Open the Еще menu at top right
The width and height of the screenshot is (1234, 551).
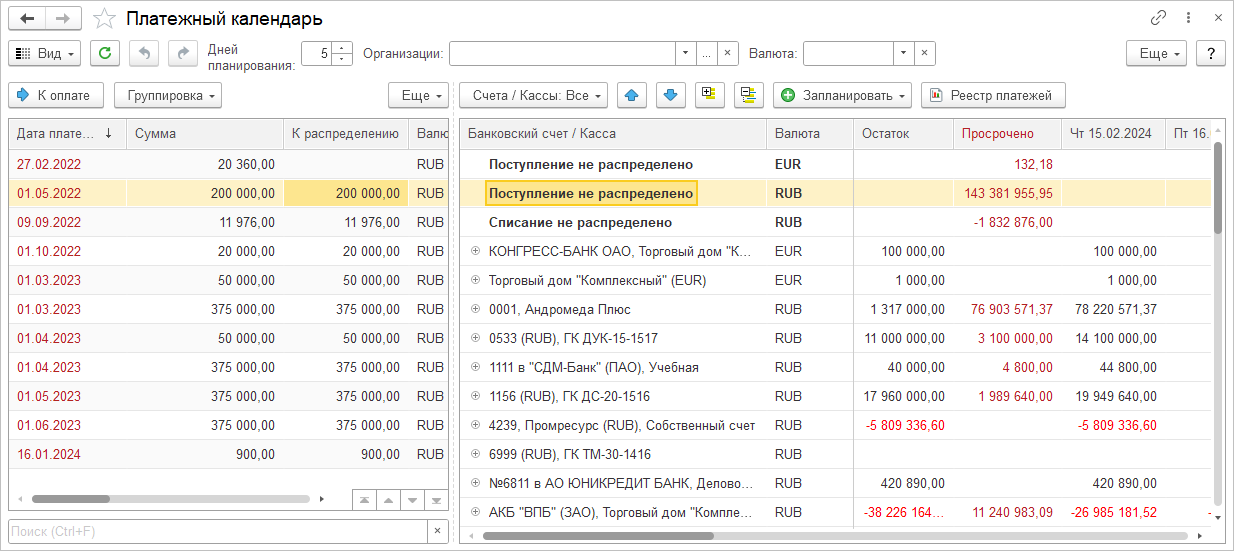point(1155,53)
